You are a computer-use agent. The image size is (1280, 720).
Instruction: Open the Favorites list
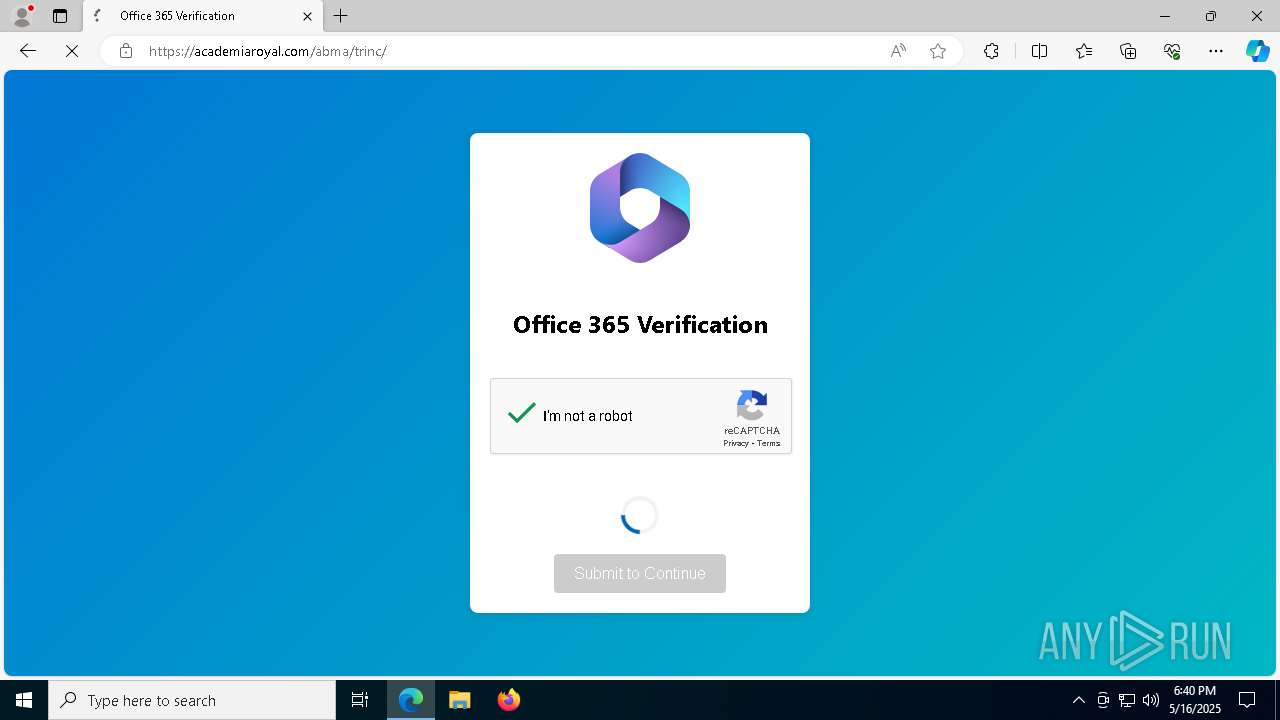[1084, 51]
